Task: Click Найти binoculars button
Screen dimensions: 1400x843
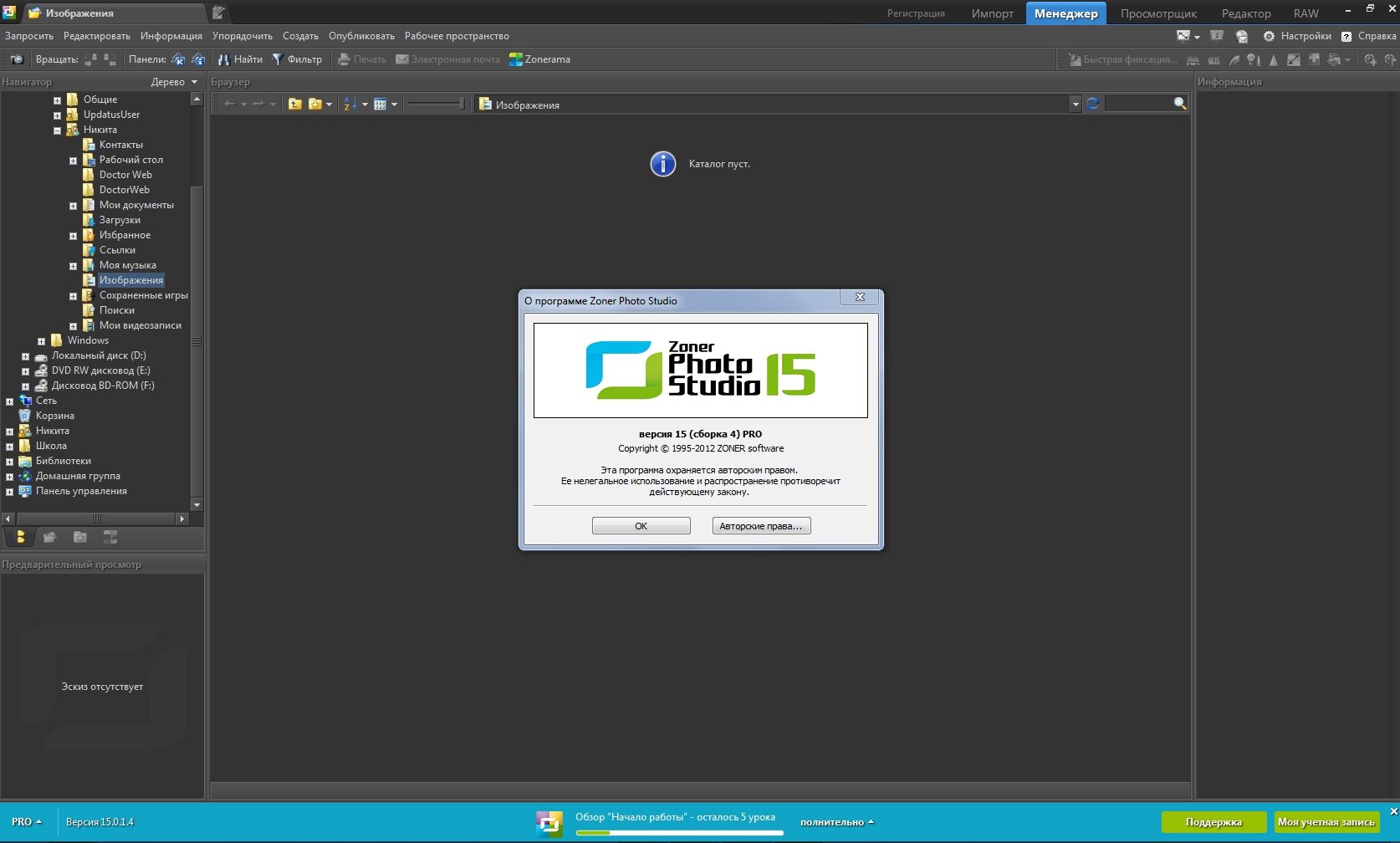Action: pos(240,59)
